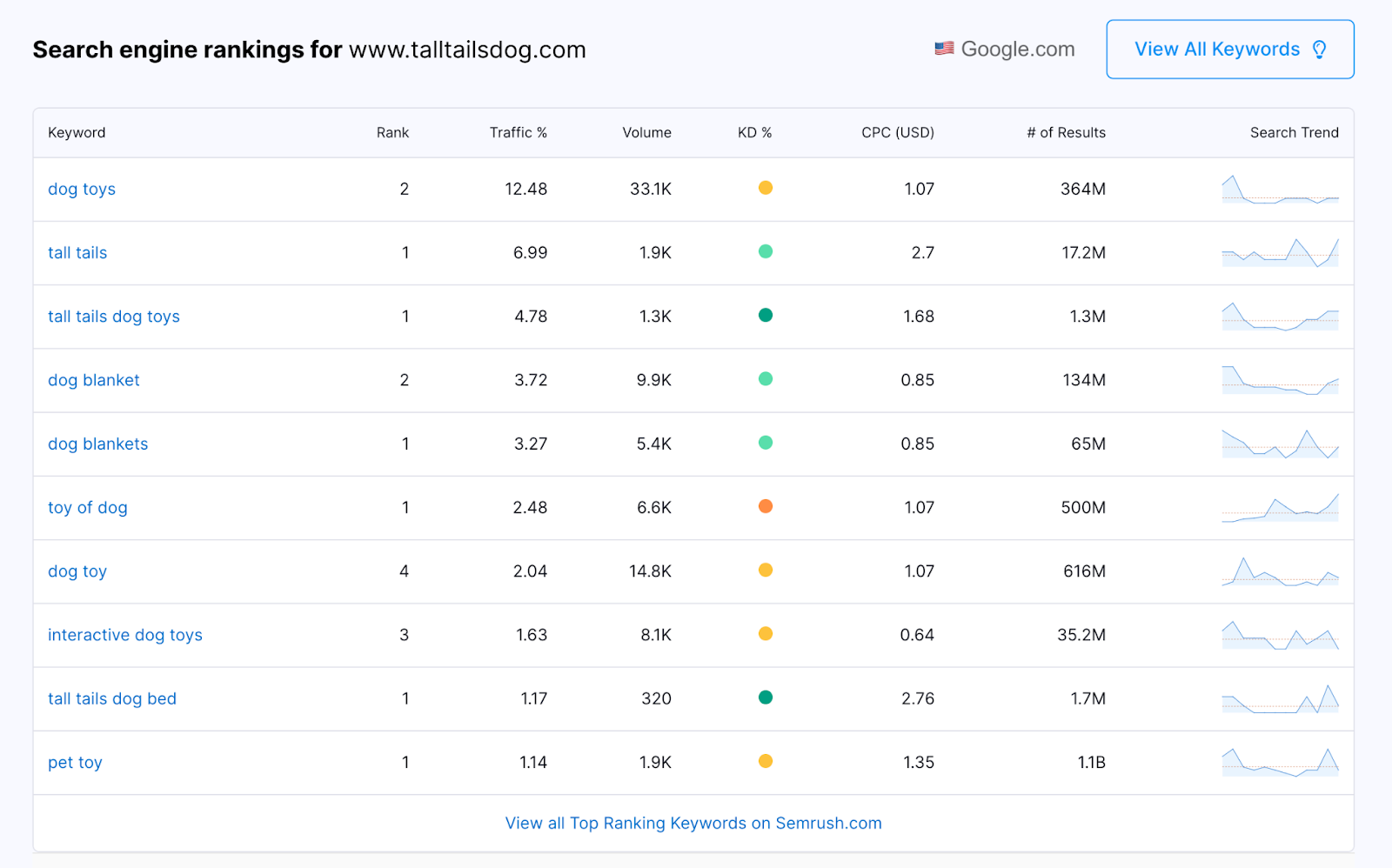Select the 1.68 CPC value
This screenshot has height=868, width=1392.
[919, 317]
